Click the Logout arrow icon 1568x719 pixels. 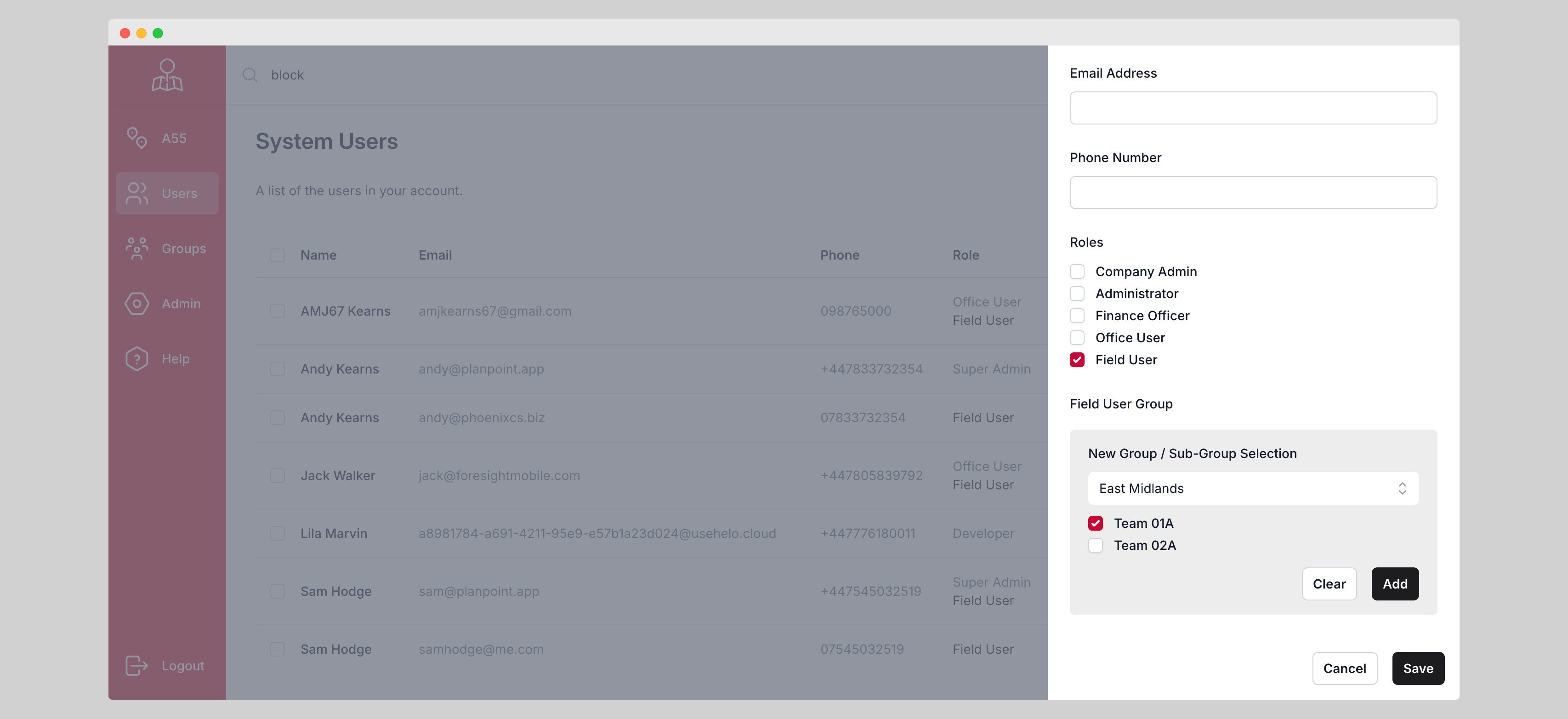click(x=136, y=665)
